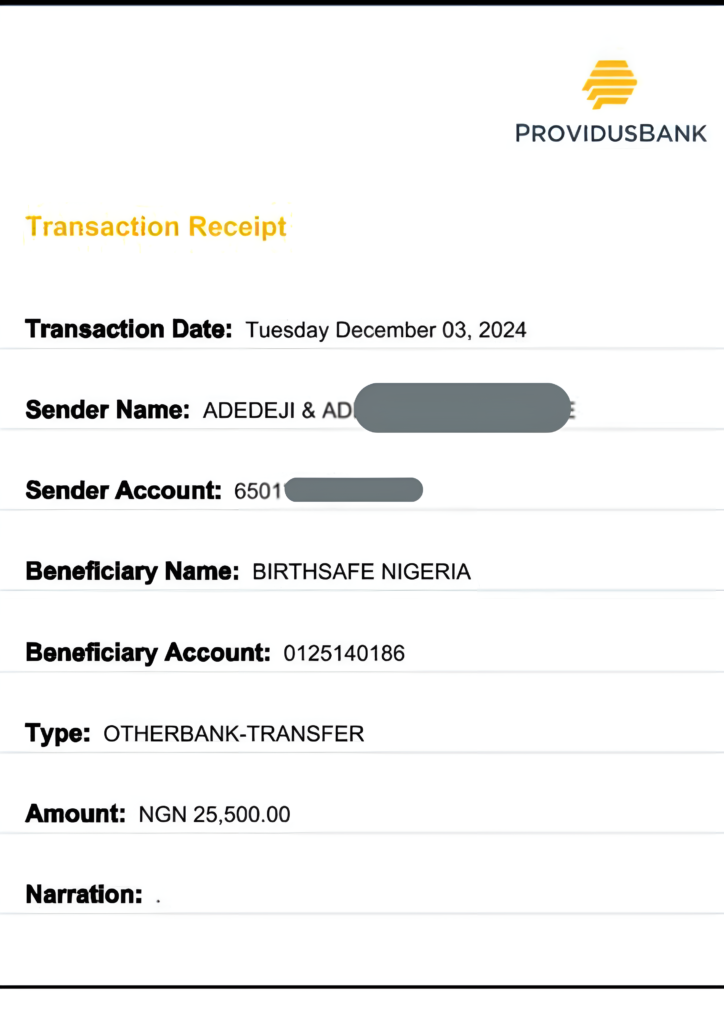Select beneficiary account number 0125140186
Image resolution: width=724 pixels, height=1024 pixels.
click(344, 654)
